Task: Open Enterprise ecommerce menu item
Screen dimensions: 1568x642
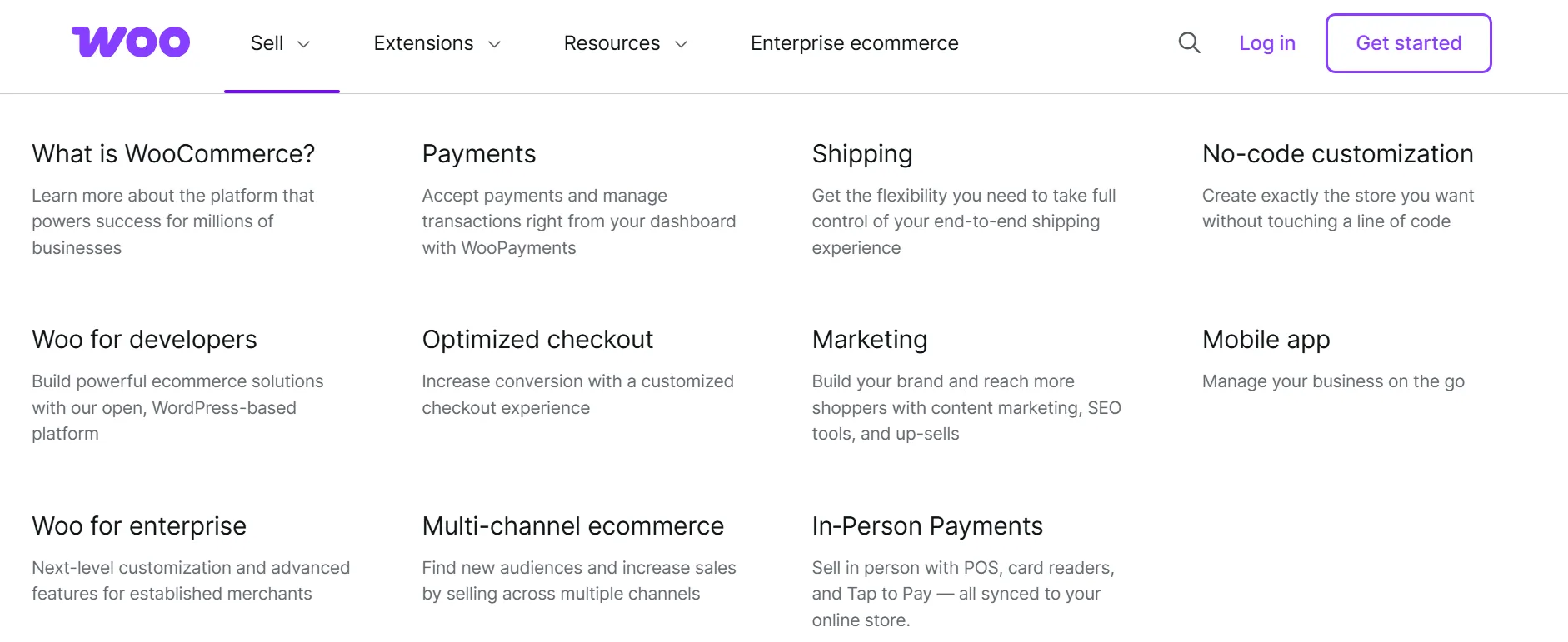Action: coord(854,43)
